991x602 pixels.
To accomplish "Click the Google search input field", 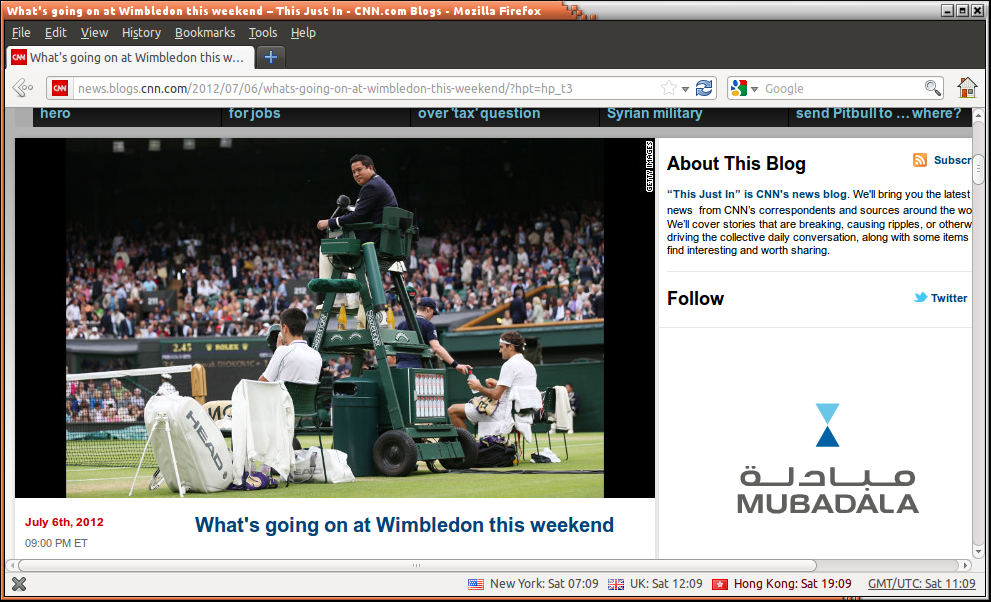I will coord(840,88).
